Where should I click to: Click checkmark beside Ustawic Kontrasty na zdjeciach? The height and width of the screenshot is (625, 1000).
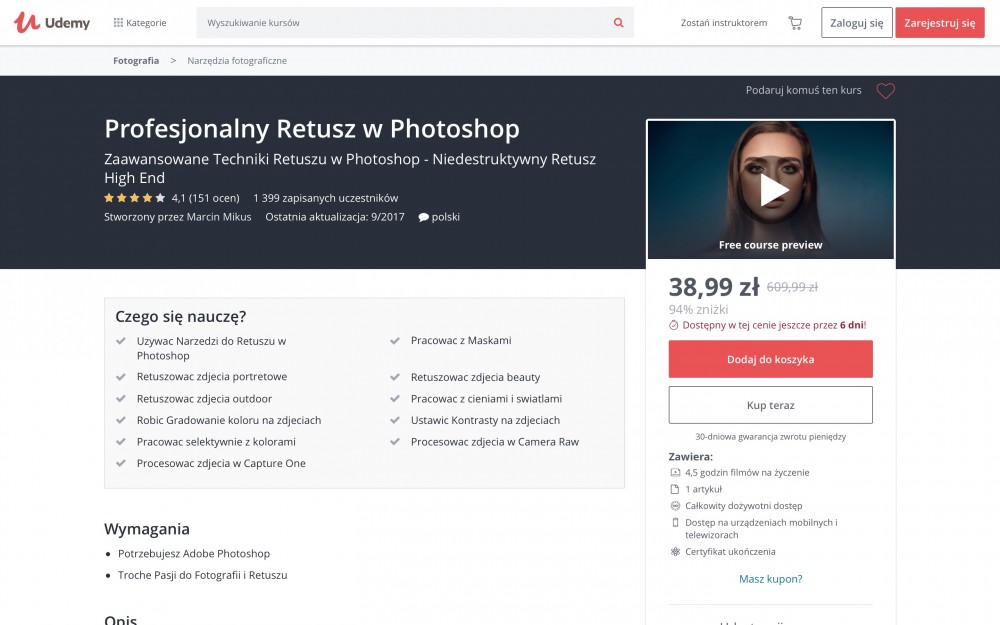click(395, 420)
